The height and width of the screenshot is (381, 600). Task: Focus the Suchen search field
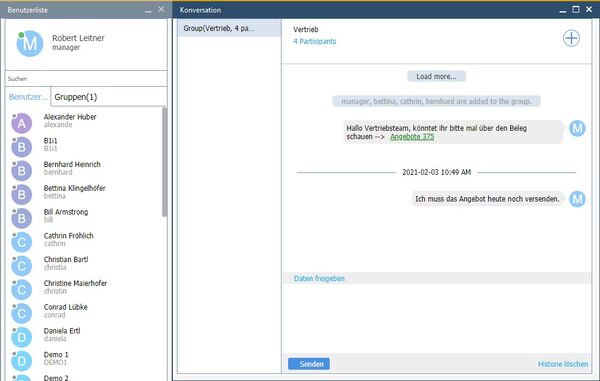(x=86, y=78)
